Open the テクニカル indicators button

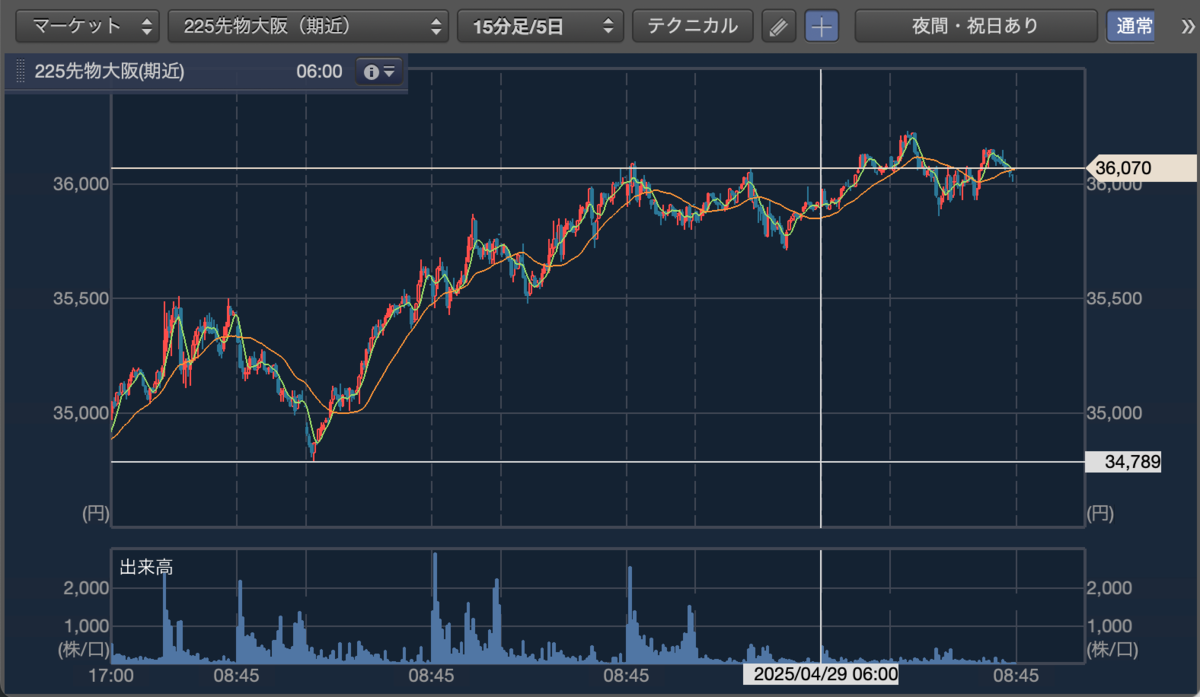(692, 26)
